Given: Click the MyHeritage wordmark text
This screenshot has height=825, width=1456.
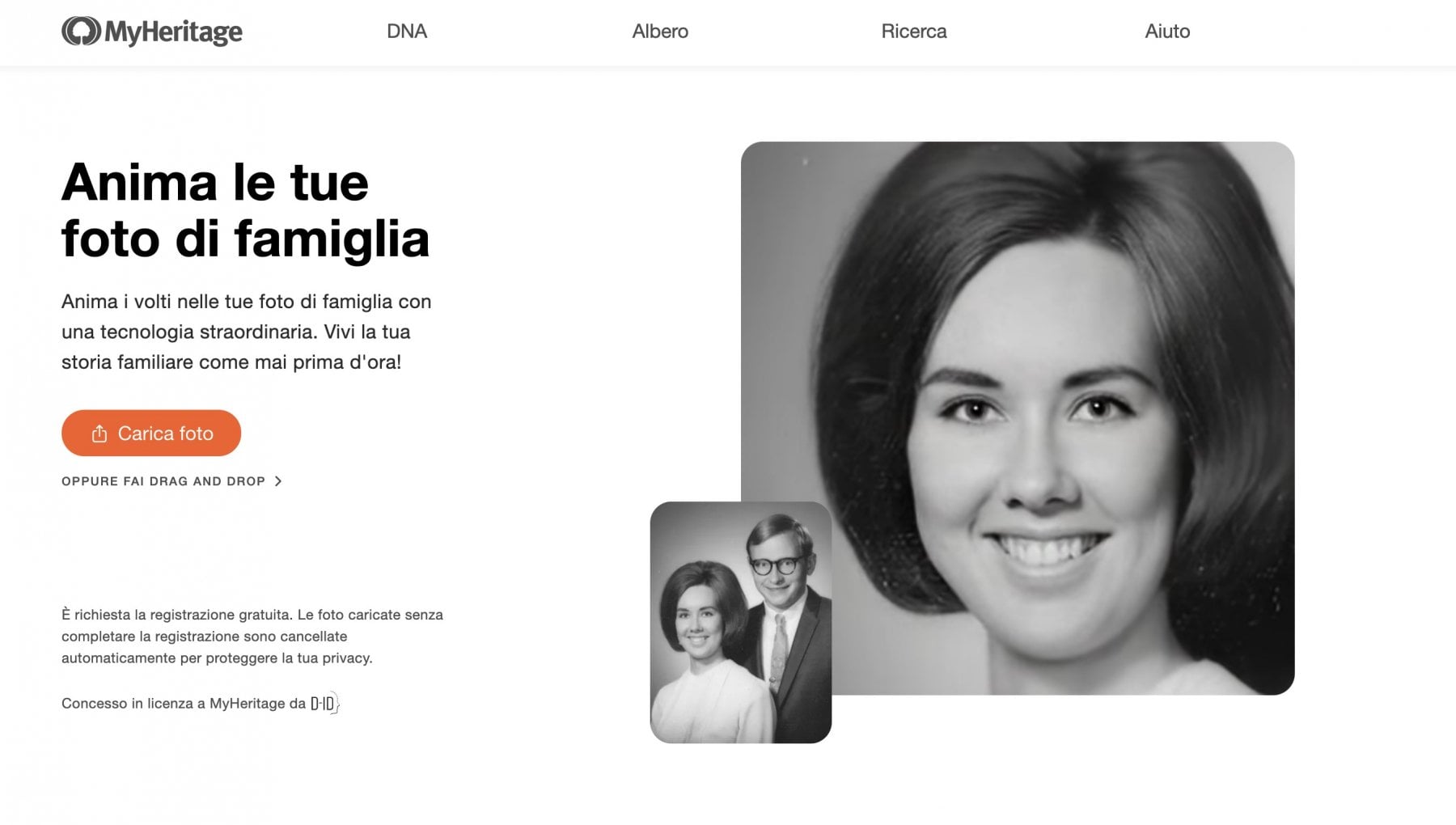Looking at the screenshot, I should [x=173, y=32].
